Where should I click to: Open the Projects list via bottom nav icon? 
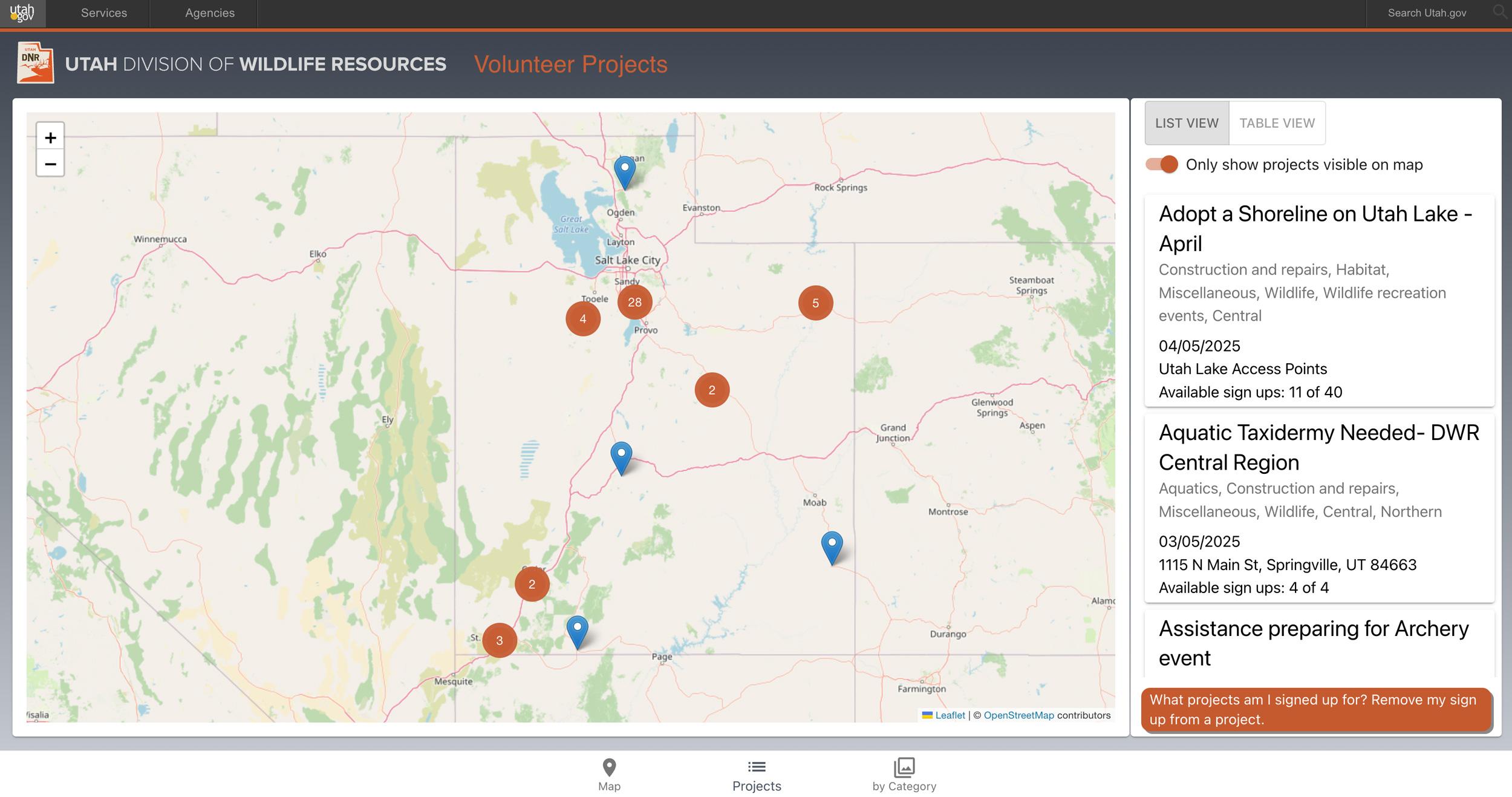click(x=756, y=773)
